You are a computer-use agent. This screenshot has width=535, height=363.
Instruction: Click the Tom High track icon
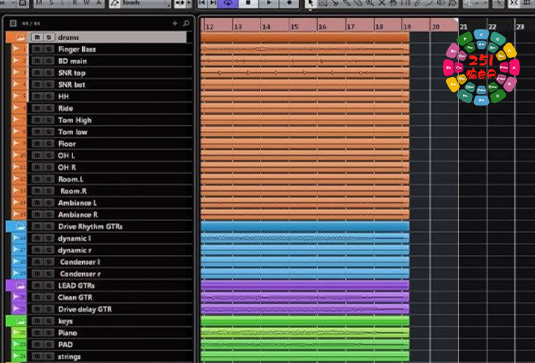(18, 120)
